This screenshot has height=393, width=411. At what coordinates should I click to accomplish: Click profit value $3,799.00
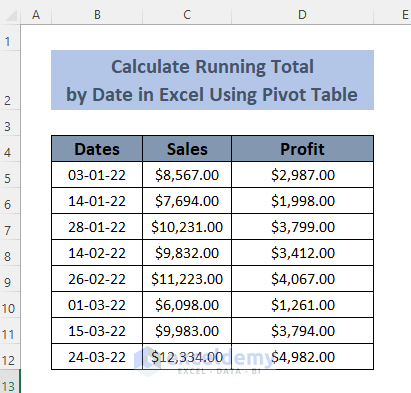(x=302, y=227)
